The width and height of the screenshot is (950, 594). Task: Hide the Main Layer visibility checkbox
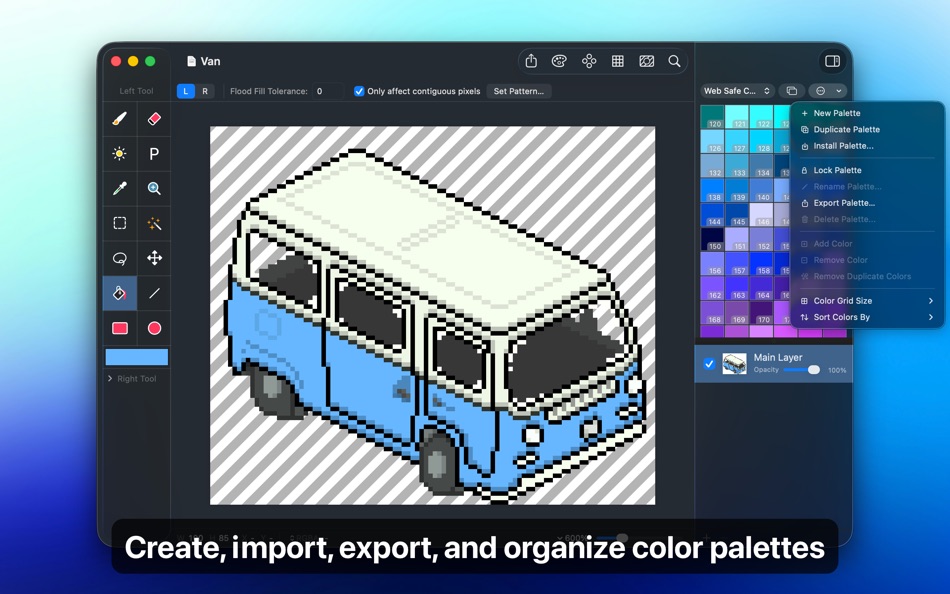pos(710,364)
